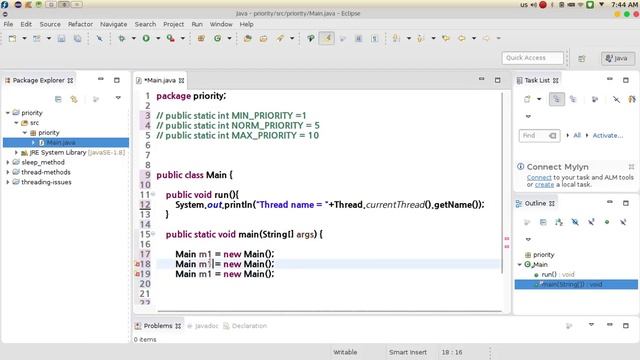
Task: Toggle Show Whitespace Characters icon
Action: tap(375, 38)
